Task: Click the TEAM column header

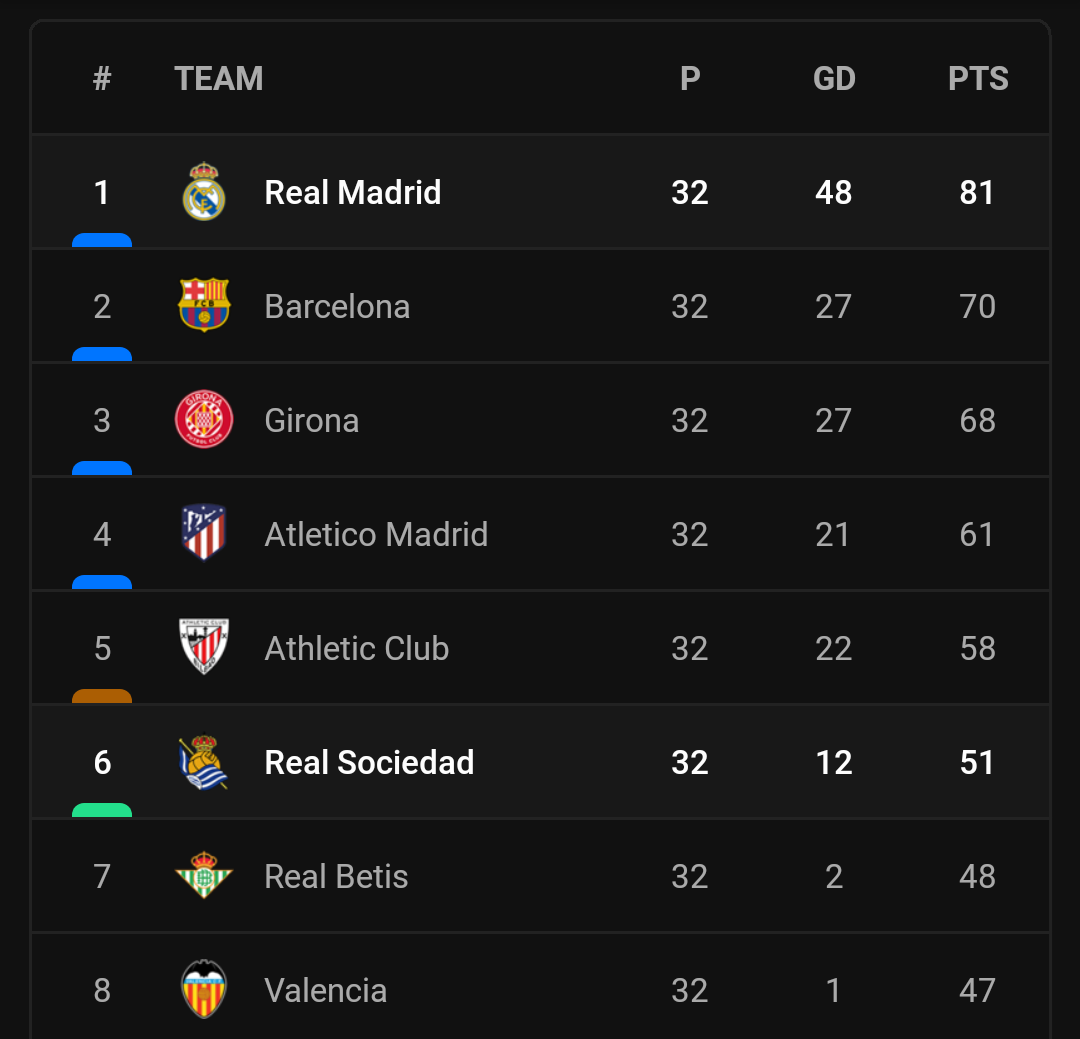Action: point(219,78)
